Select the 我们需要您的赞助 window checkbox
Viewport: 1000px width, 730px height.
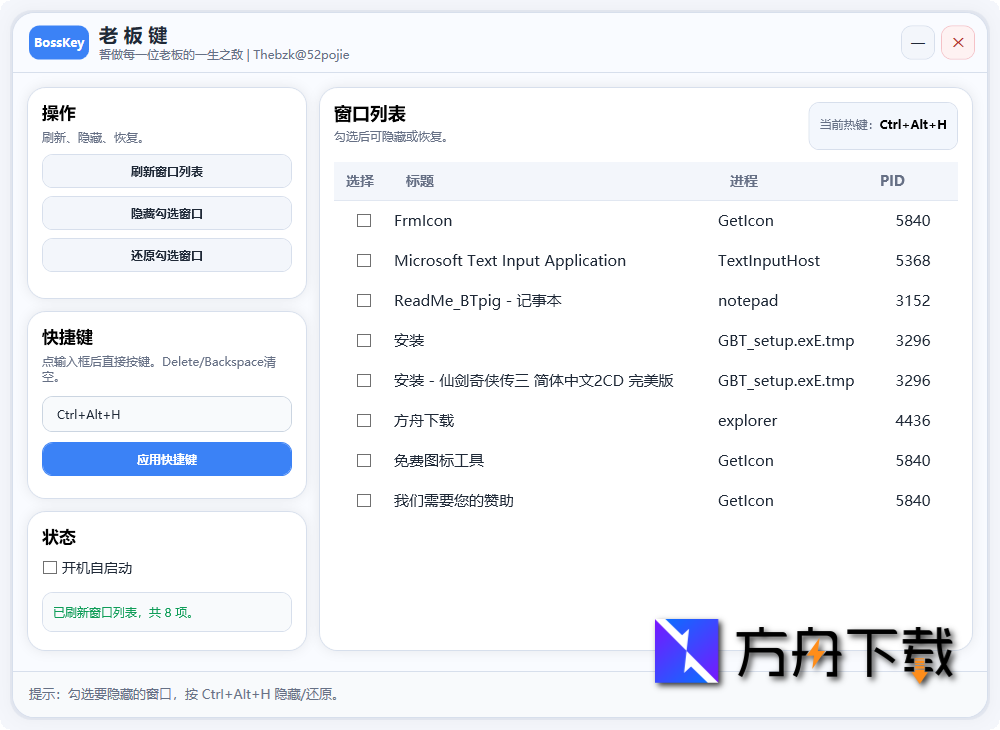click(x=363, y=500)
